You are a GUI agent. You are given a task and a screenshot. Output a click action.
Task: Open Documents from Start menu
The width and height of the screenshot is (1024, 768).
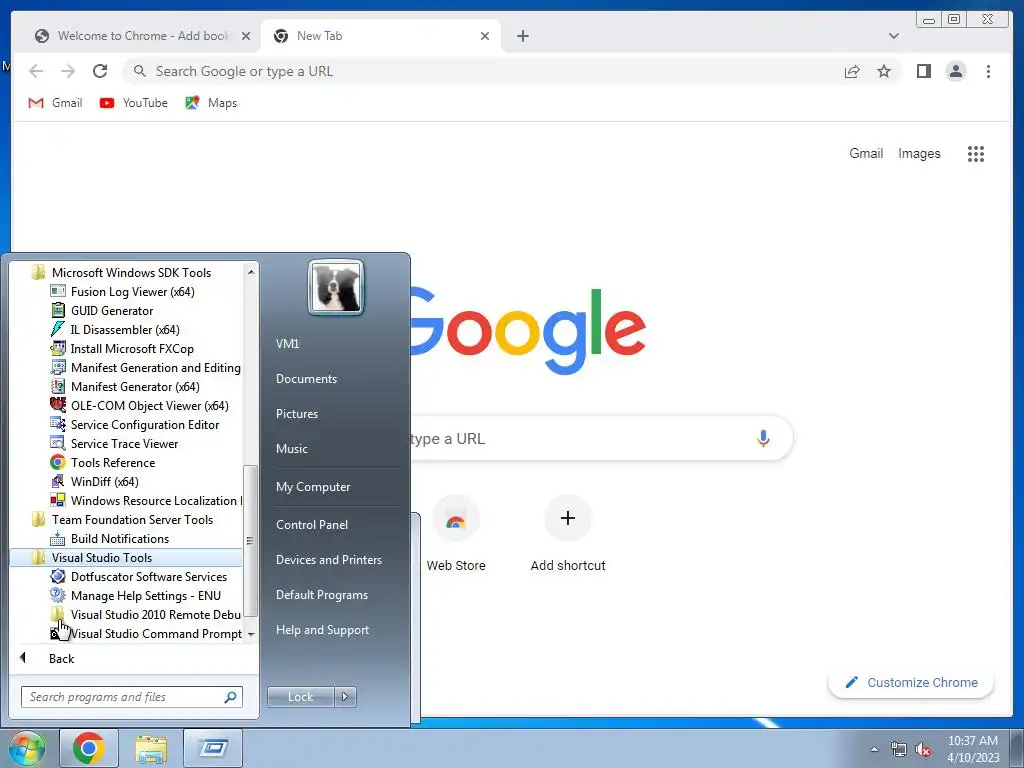(306, 379)
